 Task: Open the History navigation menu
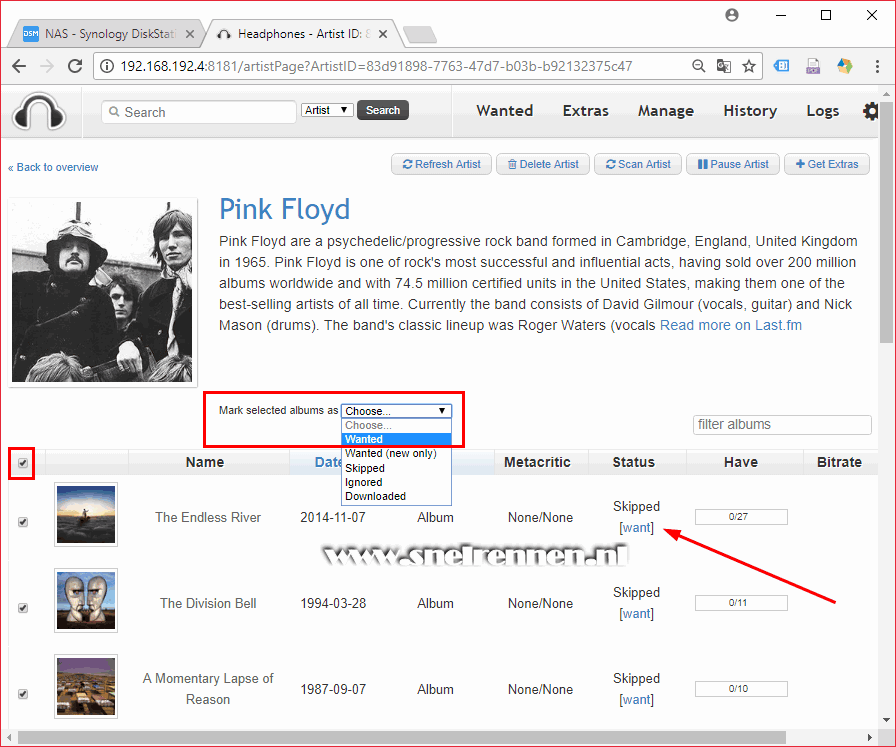750,111
